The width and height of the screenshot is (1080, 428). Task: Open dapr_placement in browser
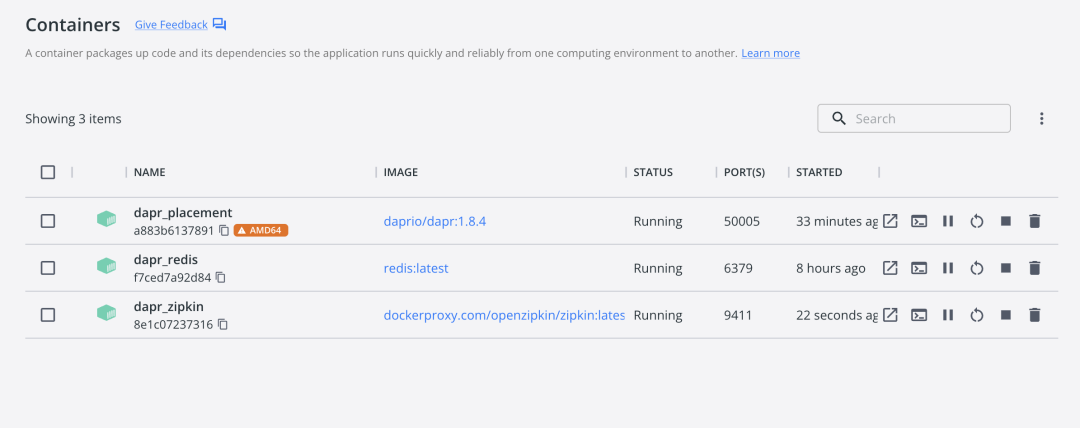click(x=890, y=221)
